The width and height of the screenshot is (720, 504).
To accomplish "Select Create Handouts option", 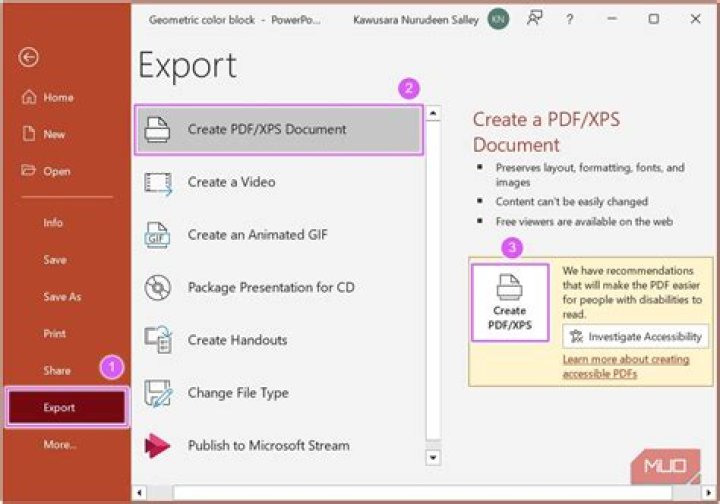I will pyautogui.click(x=279, y=340).
